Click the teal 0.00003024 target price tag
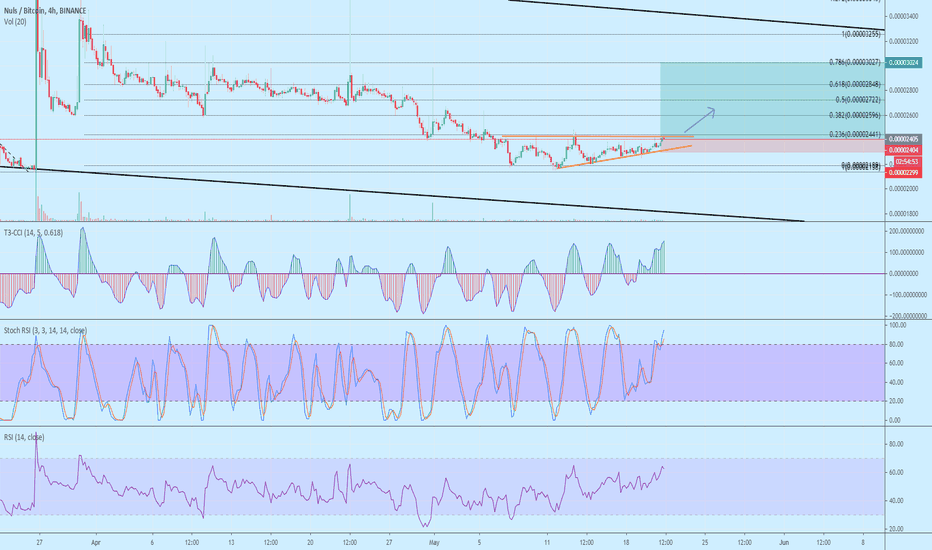932x550 pixels. tap(903, 62)
